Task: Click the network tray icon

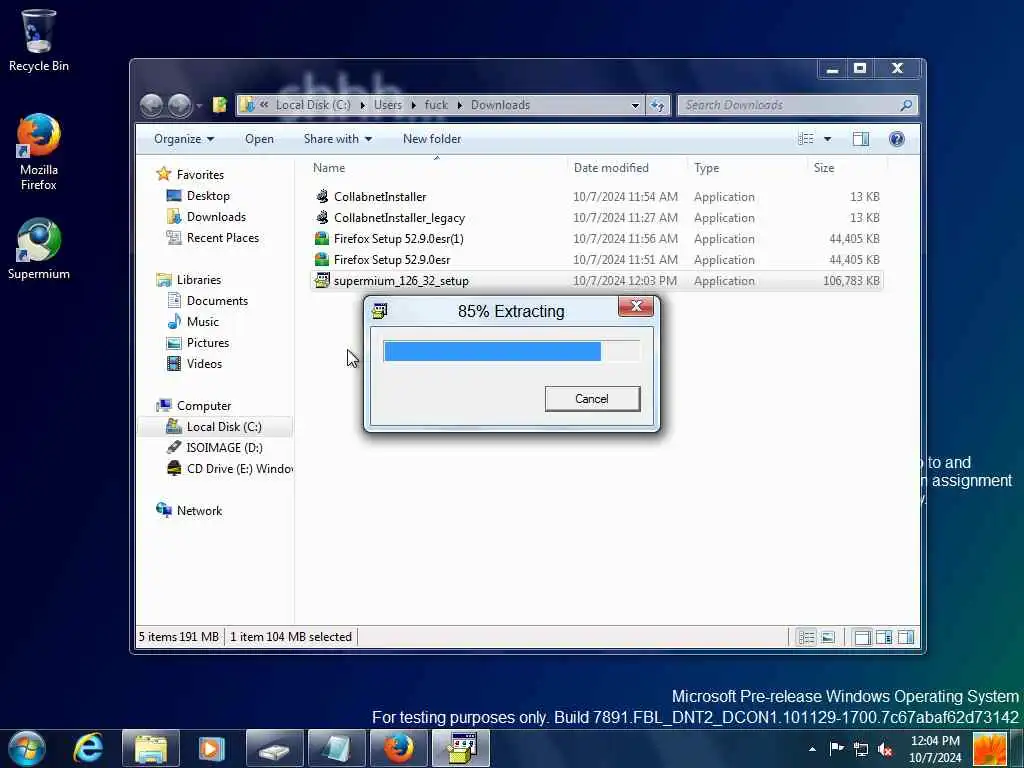Action: coord(861,749)
